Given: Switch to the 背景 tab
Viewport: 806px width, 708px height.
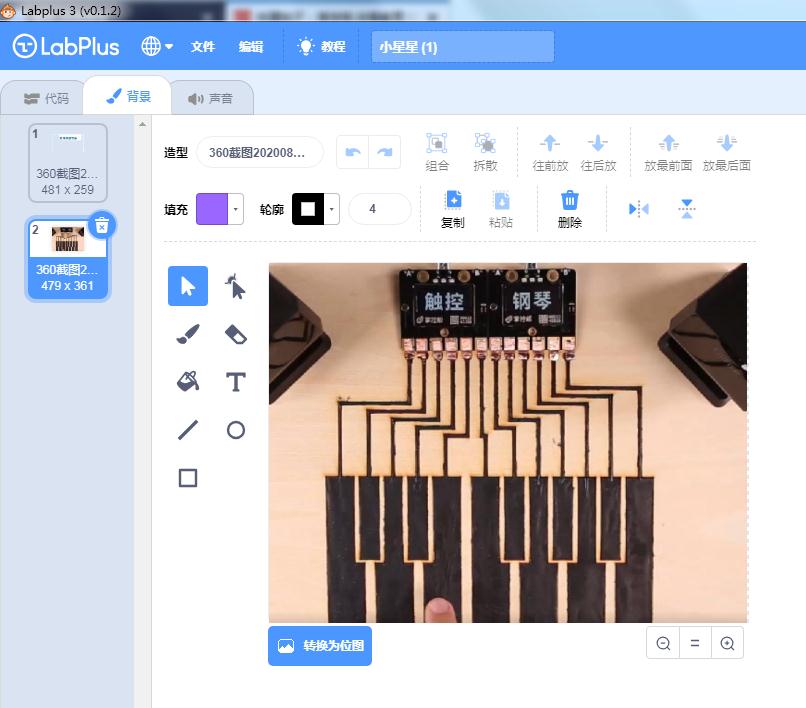Looking at the screenshot, I should point(127,96).
